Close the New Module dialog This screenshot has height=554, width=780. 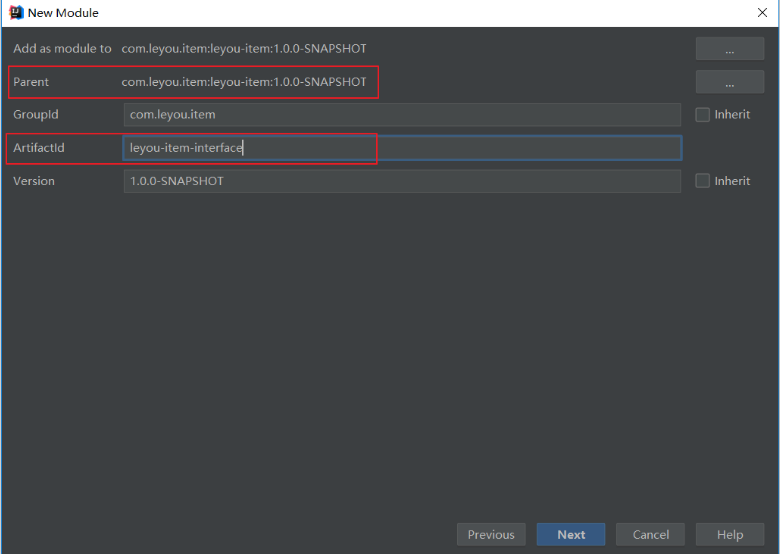point(762,12)
